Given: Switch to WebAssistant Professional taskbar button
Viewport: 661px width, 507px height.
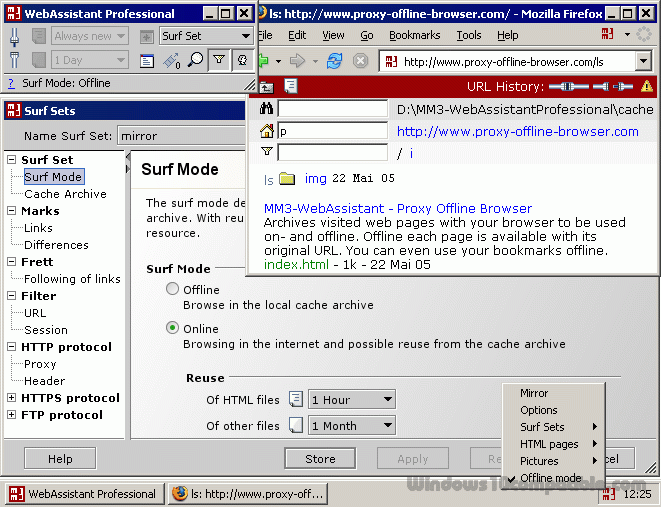Looking at the screenshot, I should pos(84,494).
